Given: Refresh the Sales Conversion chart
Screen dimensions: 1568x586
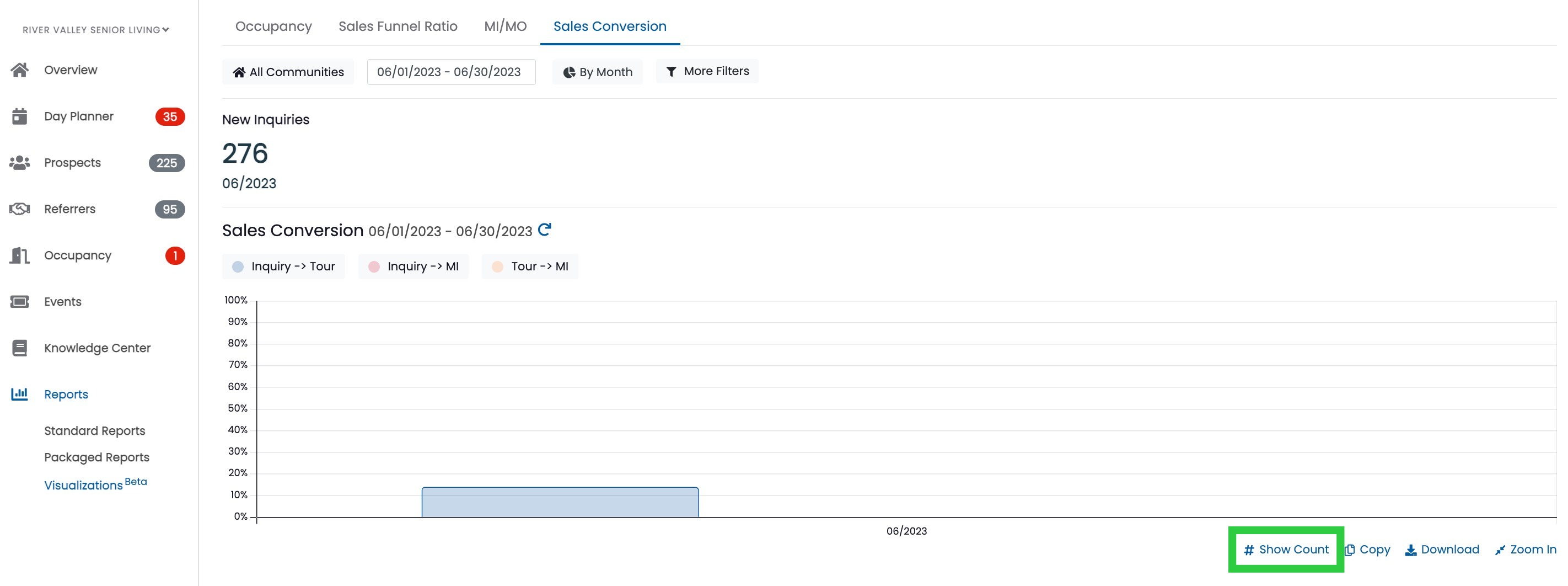Looking at the screenshot, I should (545, 230).
